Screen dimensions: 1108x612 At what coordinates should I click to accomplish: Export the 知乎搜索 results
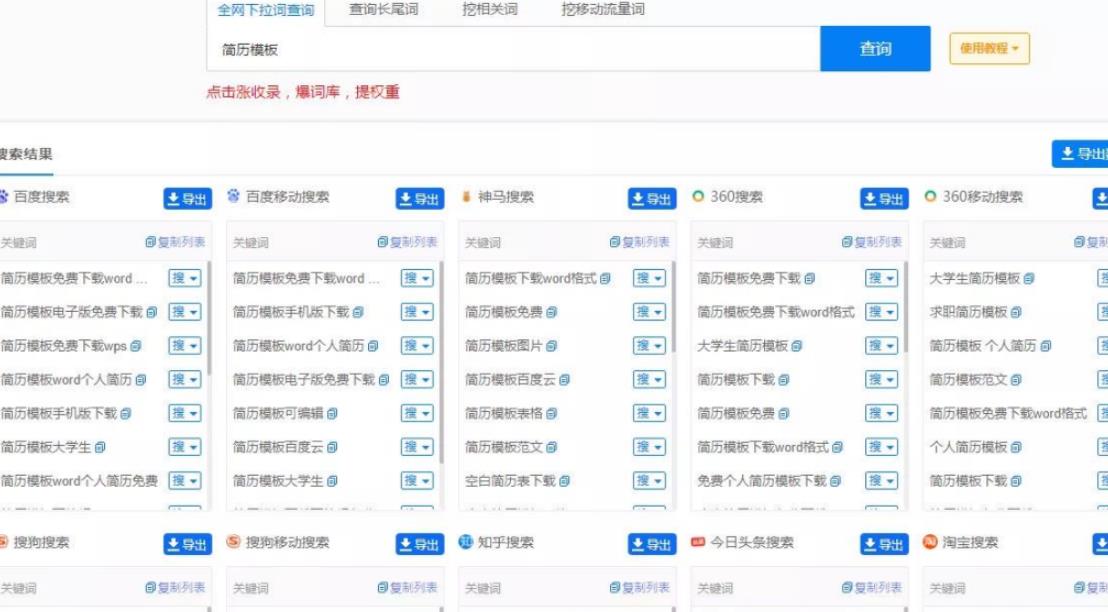tap(652, 544)
